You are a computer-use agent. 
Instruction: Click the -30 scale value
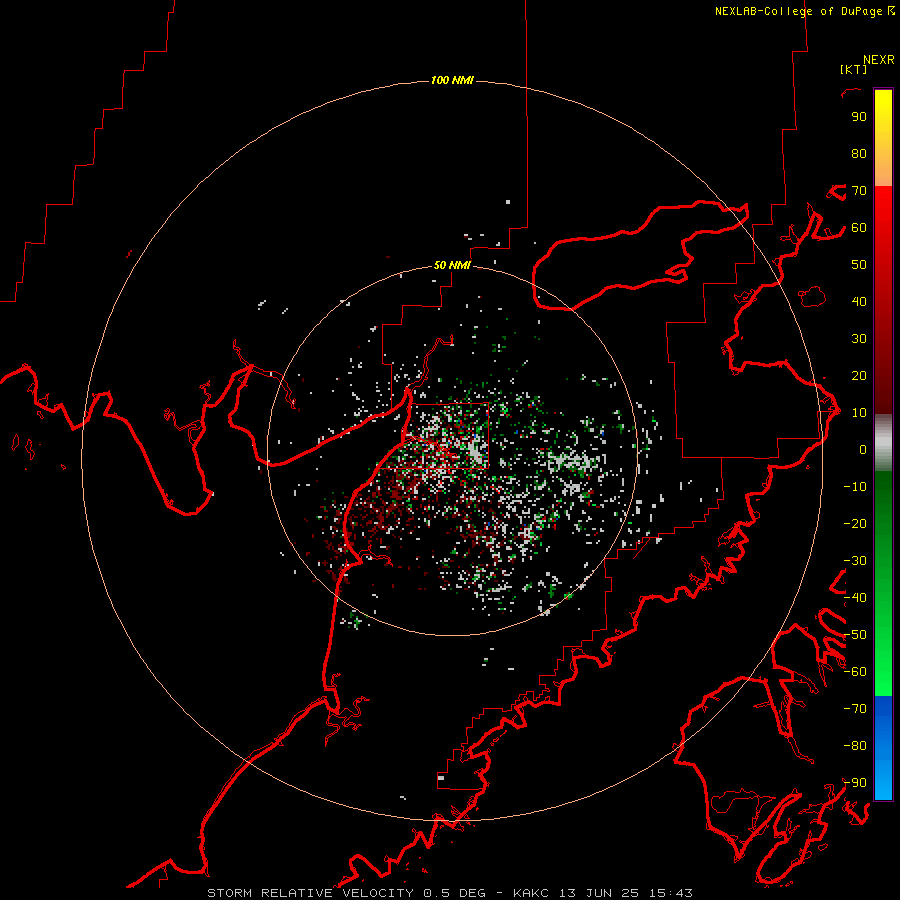855,561
